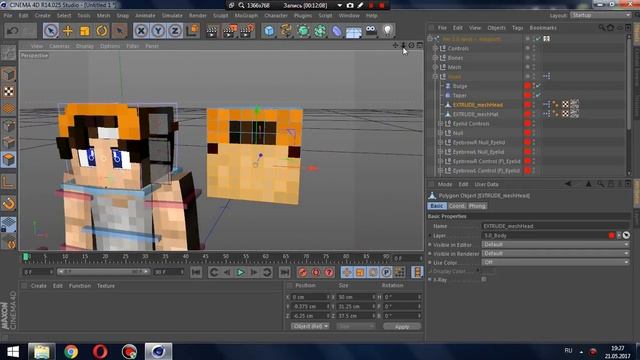Image resolution: width=640 pixels, height=360 pixels.
Task: Toggle X-Ray checkbox
Action: coord(484,280)
